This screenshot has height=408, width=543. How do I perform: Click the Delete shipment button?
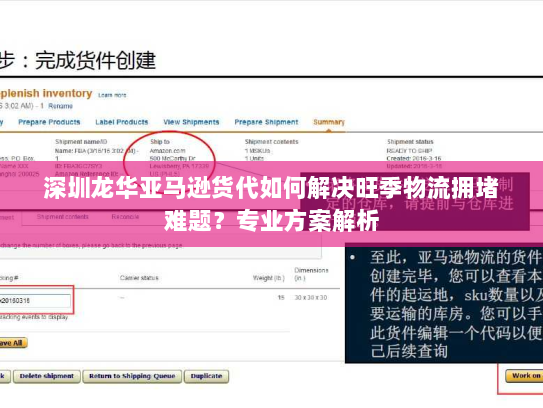[47, 376]
